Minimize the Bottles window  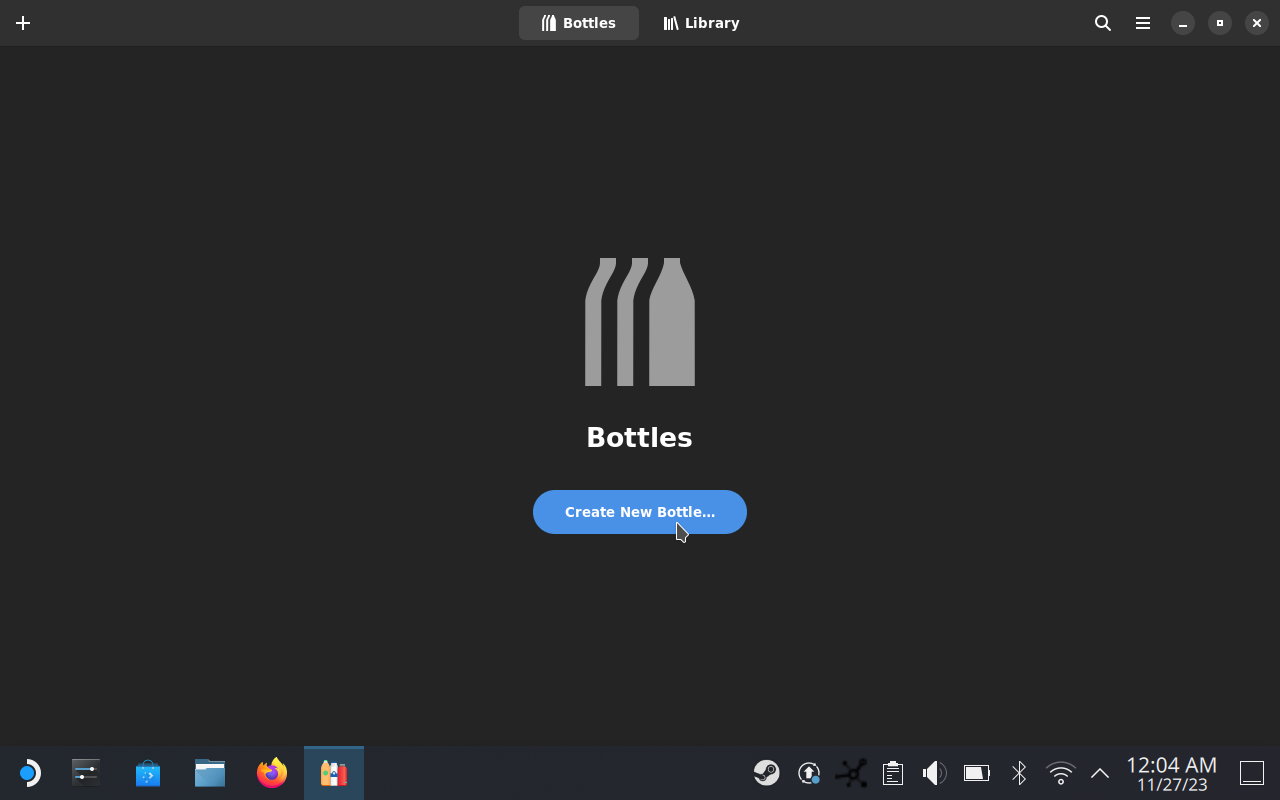point(1183,23)
